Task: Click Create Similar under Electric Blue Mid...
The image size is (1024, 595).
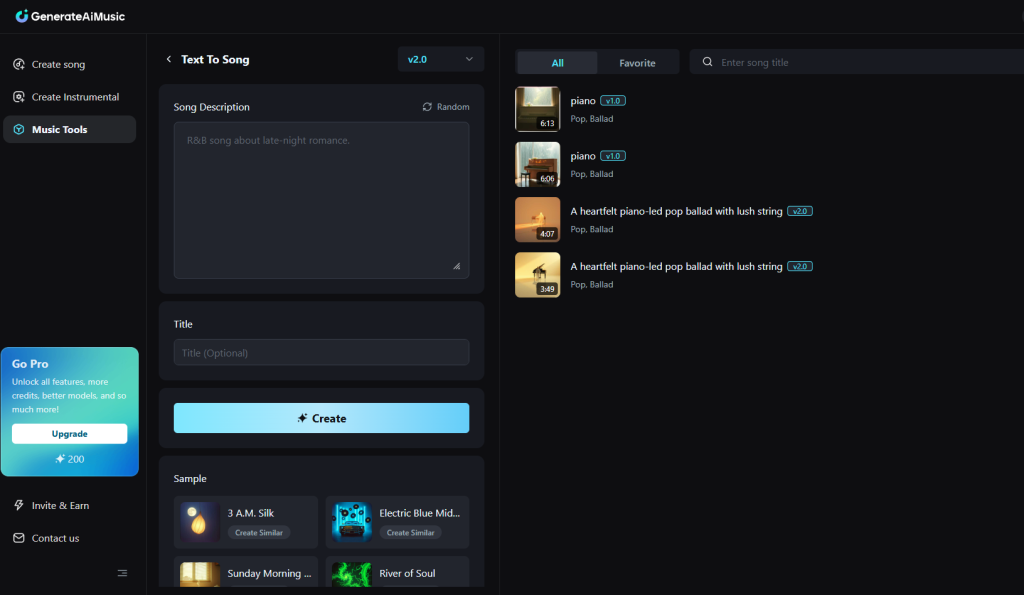Action: [410, 532]
